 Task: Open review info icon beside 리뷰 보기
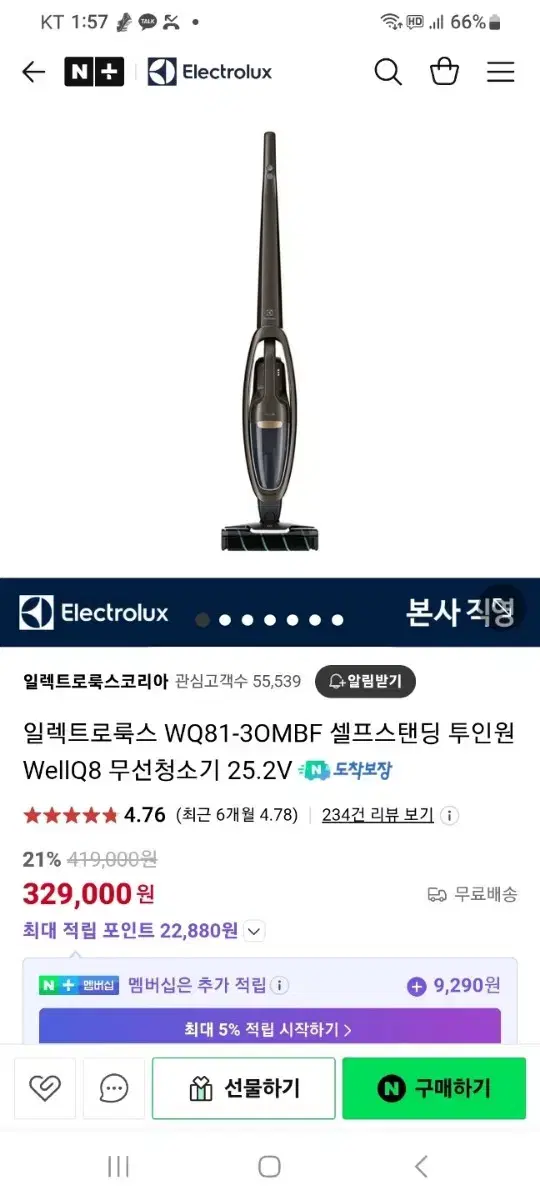tap(449, 815)
